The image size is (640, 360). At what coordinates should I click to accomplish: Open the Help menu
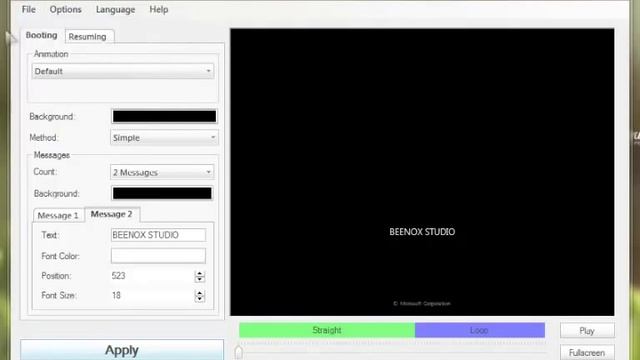159,9
